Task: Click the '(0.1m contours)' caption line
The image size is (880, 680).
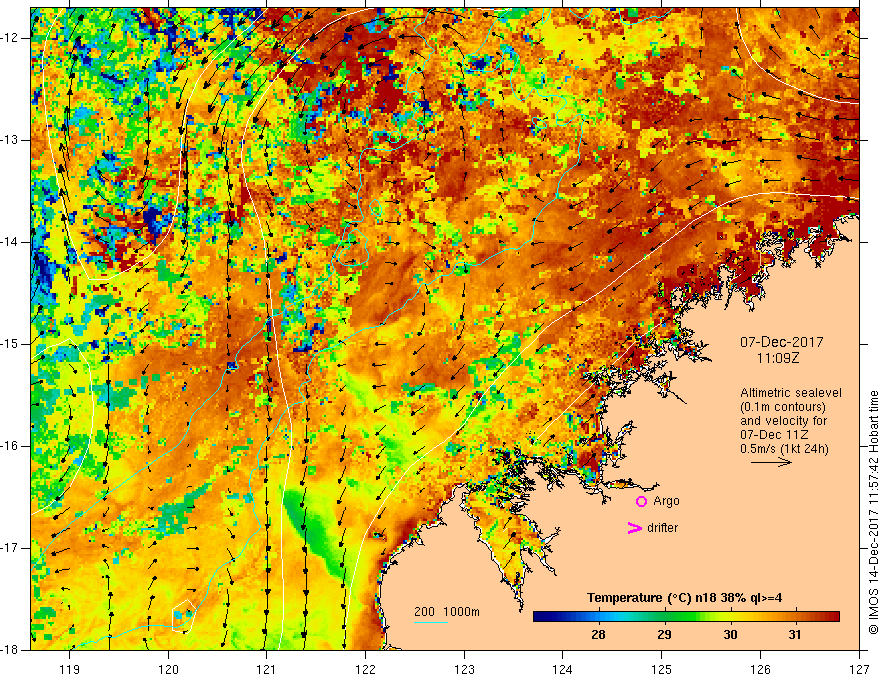Action: pyautogui.click(x=783, y=407)
